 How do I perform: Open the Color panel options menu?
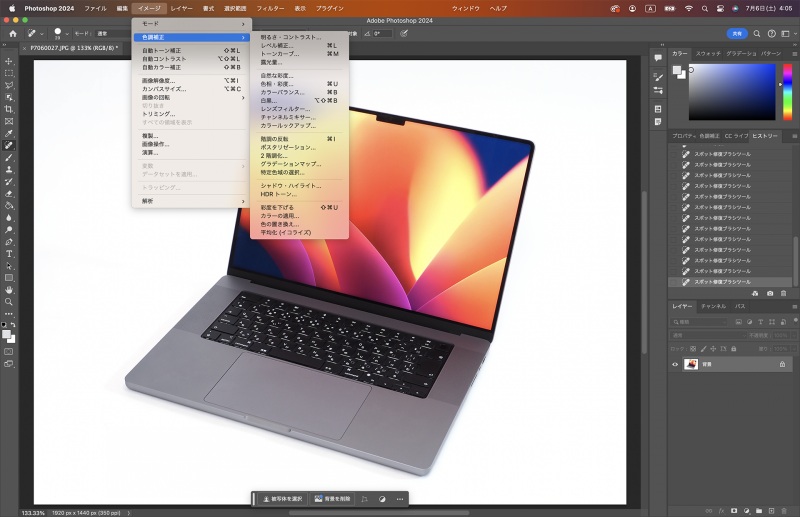pyautogui.click(x=794, y=54)
